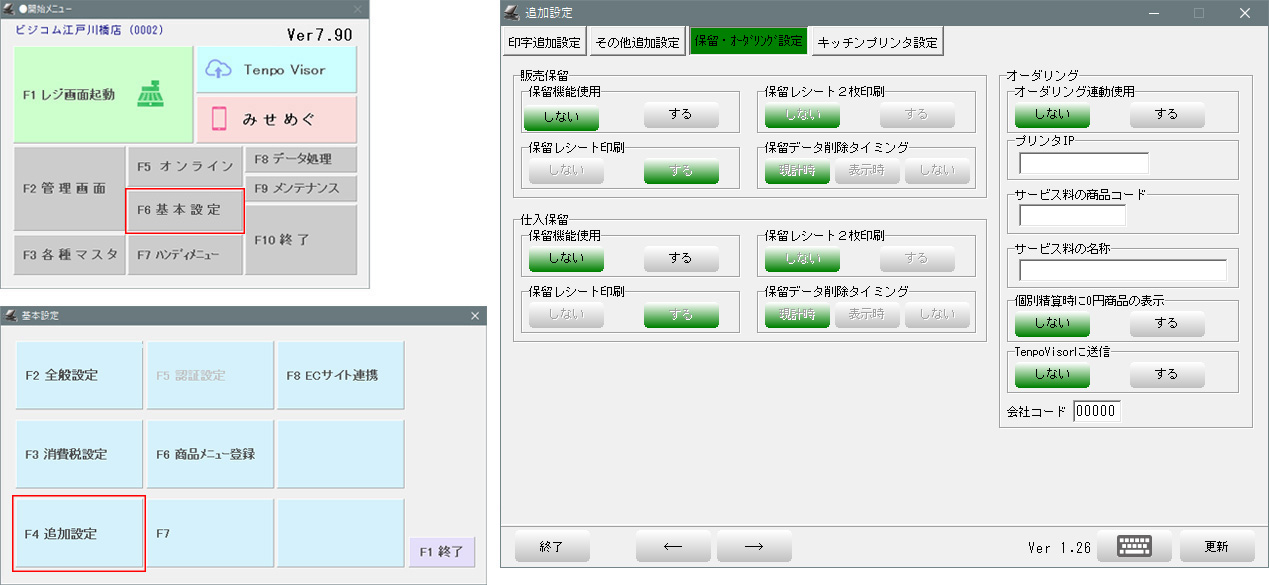
Task: Enable オーダリング連動使用 by selecting する
Action: tap(1166, 114)
